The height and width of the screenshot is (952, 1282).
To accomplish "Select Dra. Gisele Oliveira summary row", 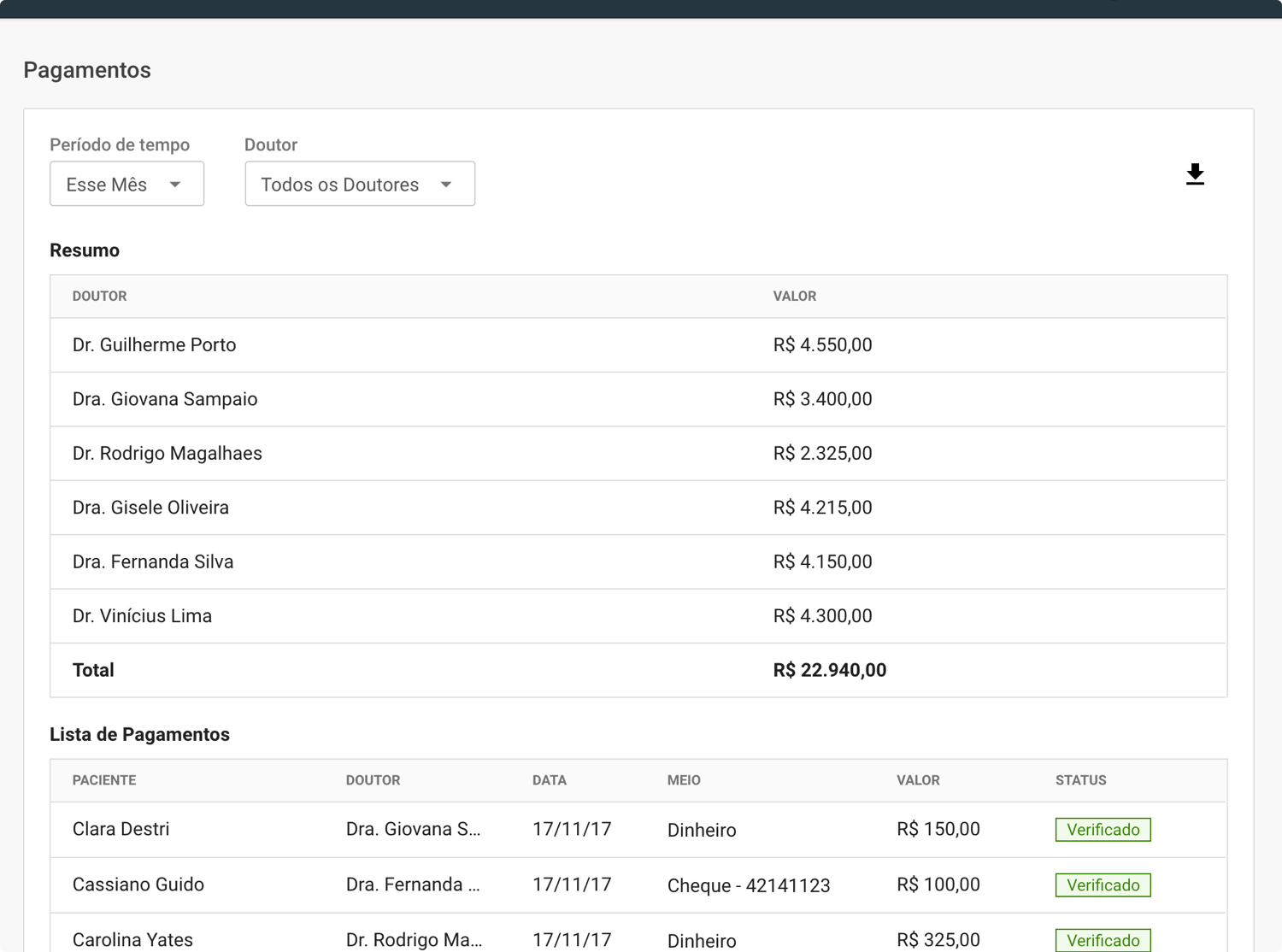I will [638, 508].
